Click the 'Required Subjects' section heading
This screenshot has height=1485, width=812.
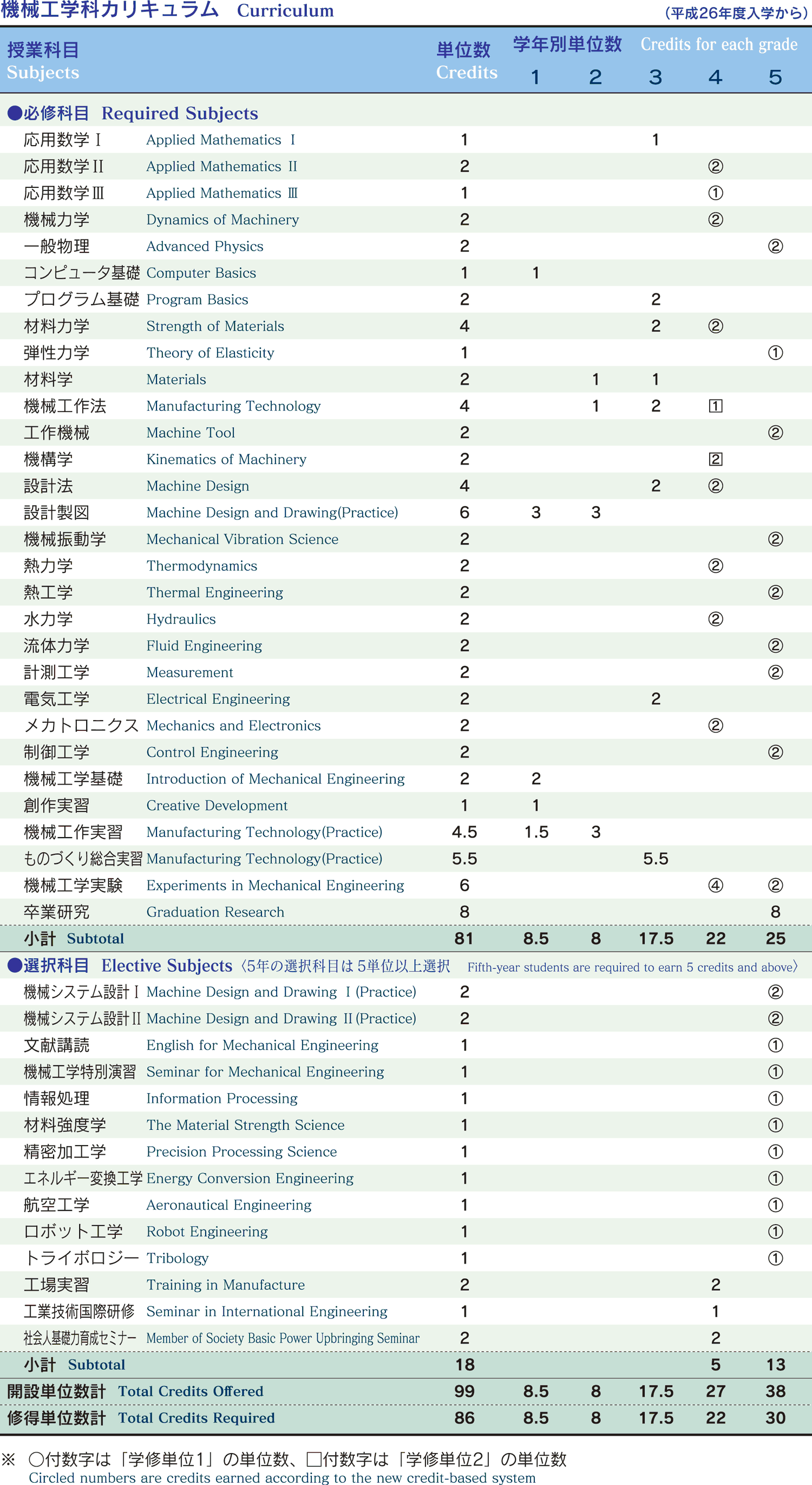point(180,113)
